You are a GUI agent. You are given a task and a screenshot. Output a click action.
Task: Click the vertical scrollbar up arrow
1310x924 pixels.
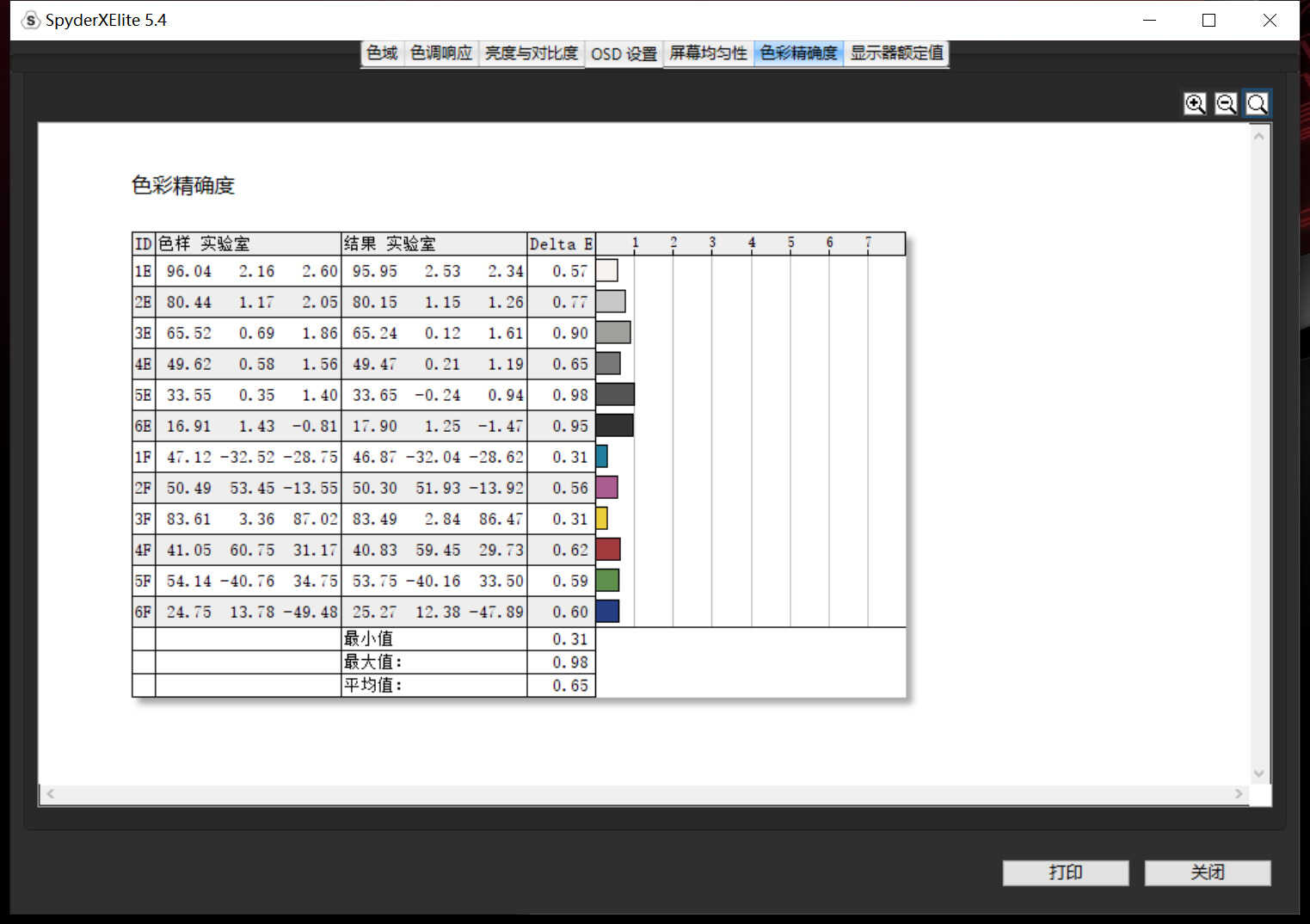1259,136
